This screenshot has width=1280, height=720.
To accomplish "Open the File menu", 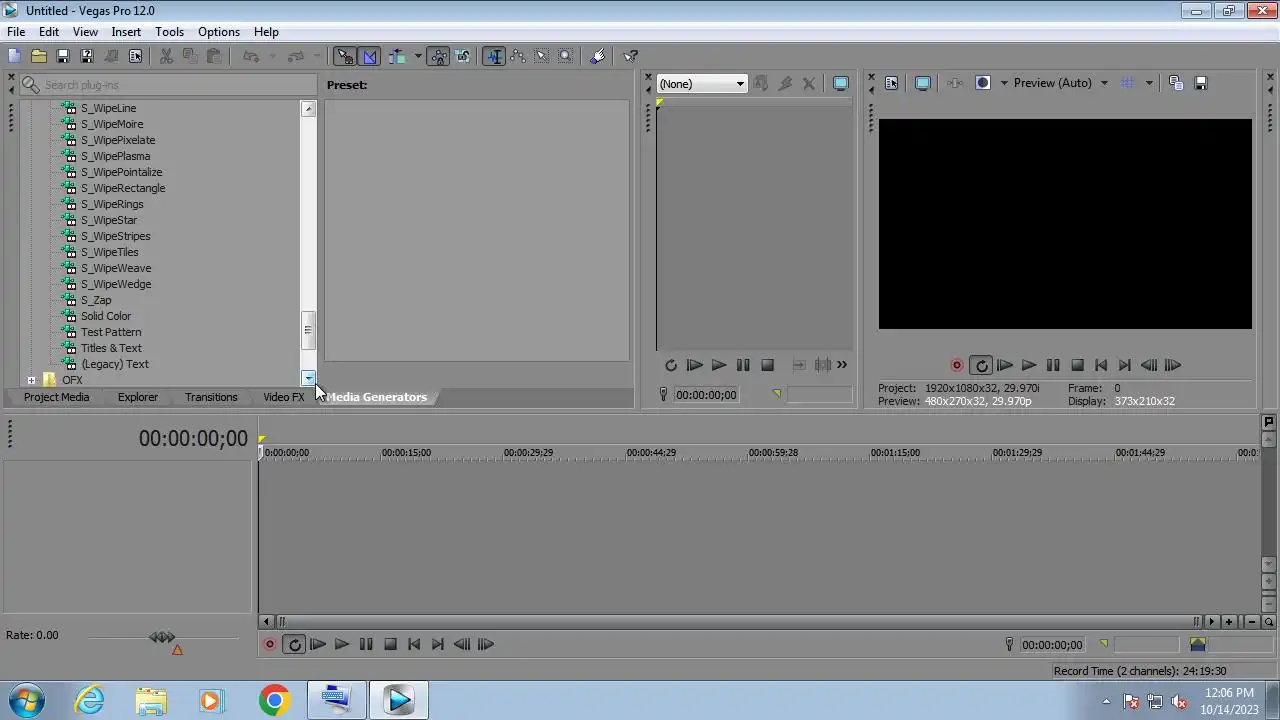I will pyautogui.click(x=16, y=32).
